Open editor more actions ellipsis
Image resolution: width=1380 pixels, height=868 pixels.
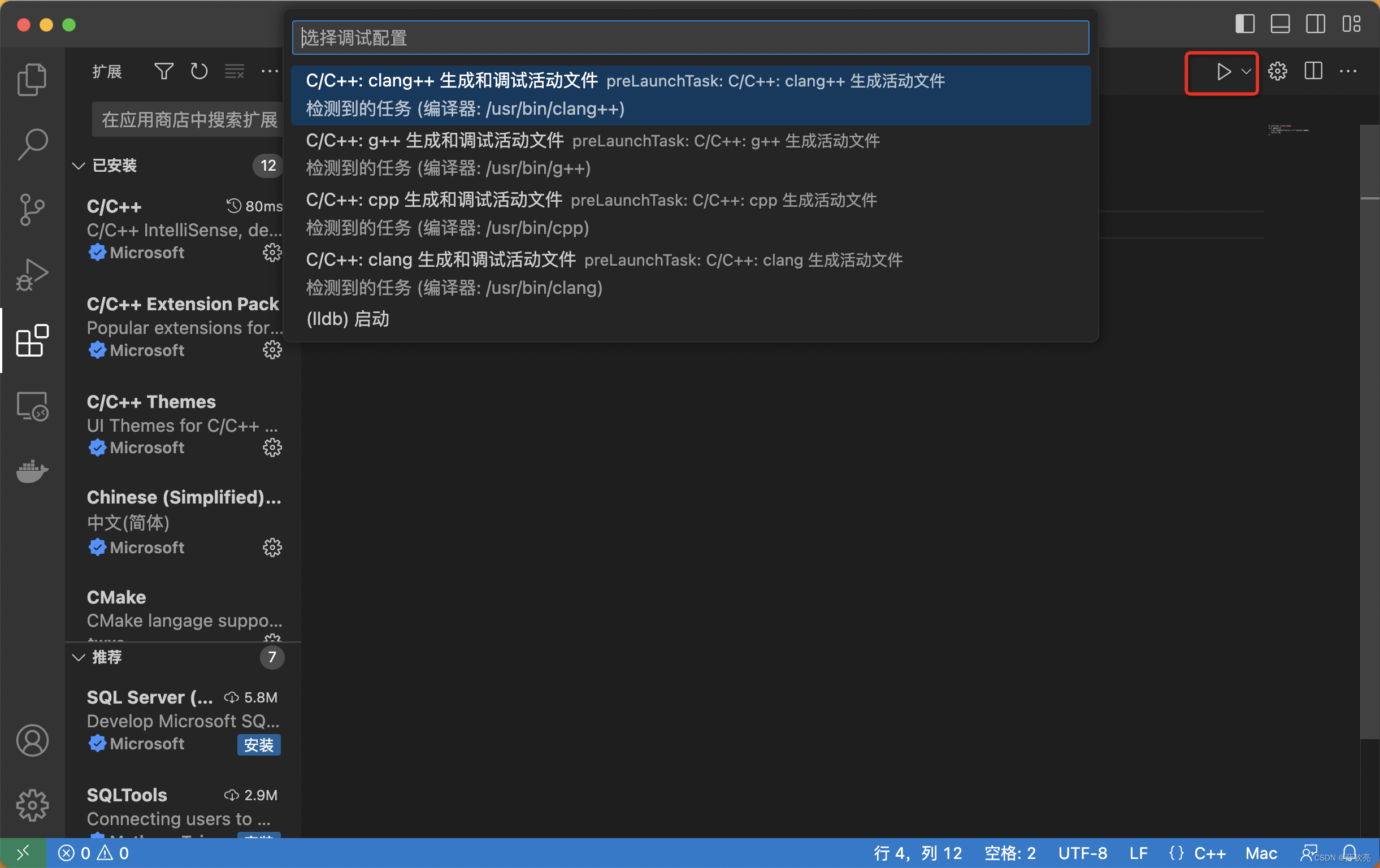coord(1348,71)
